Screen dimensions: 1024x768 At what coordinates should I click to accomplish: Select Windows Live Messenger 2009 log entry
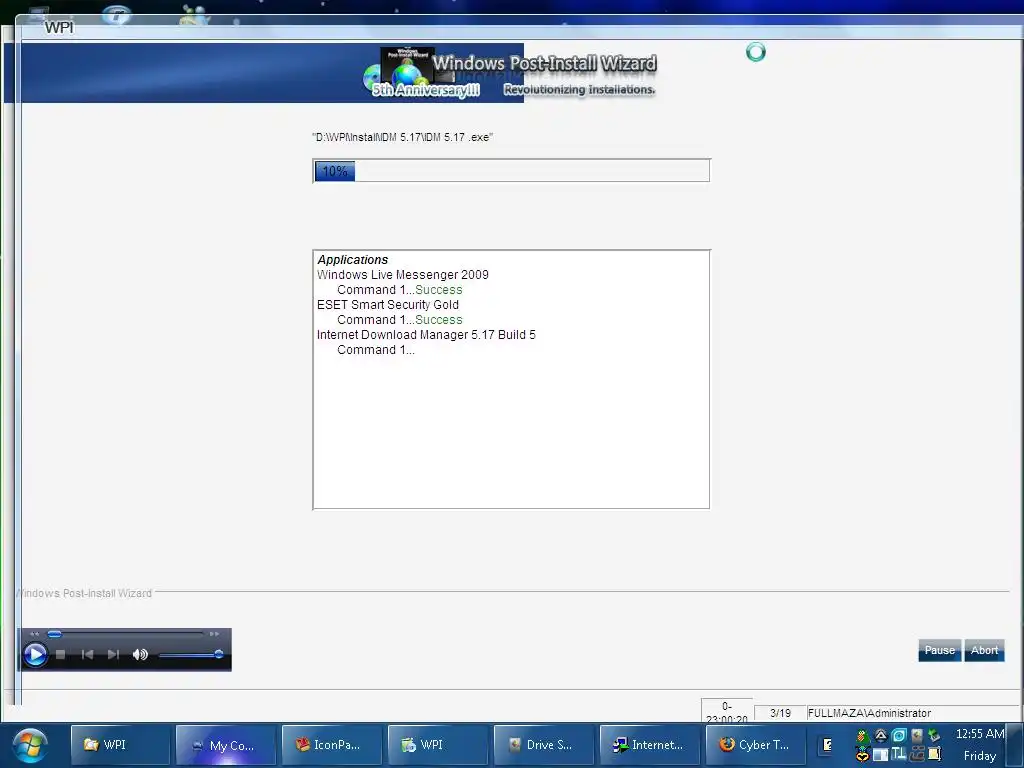(402, 274)
